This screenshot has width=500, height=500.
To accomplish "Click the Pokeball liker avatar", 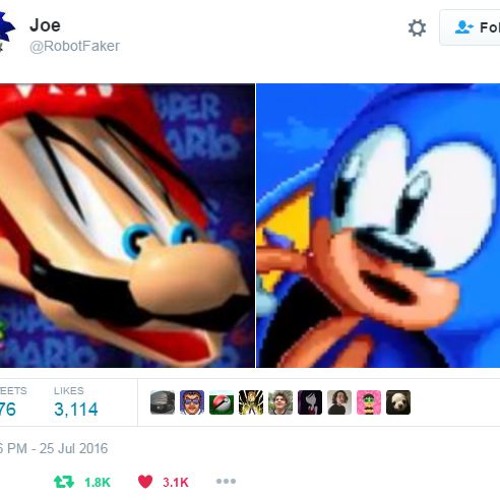I will click(x=221, y=402).
